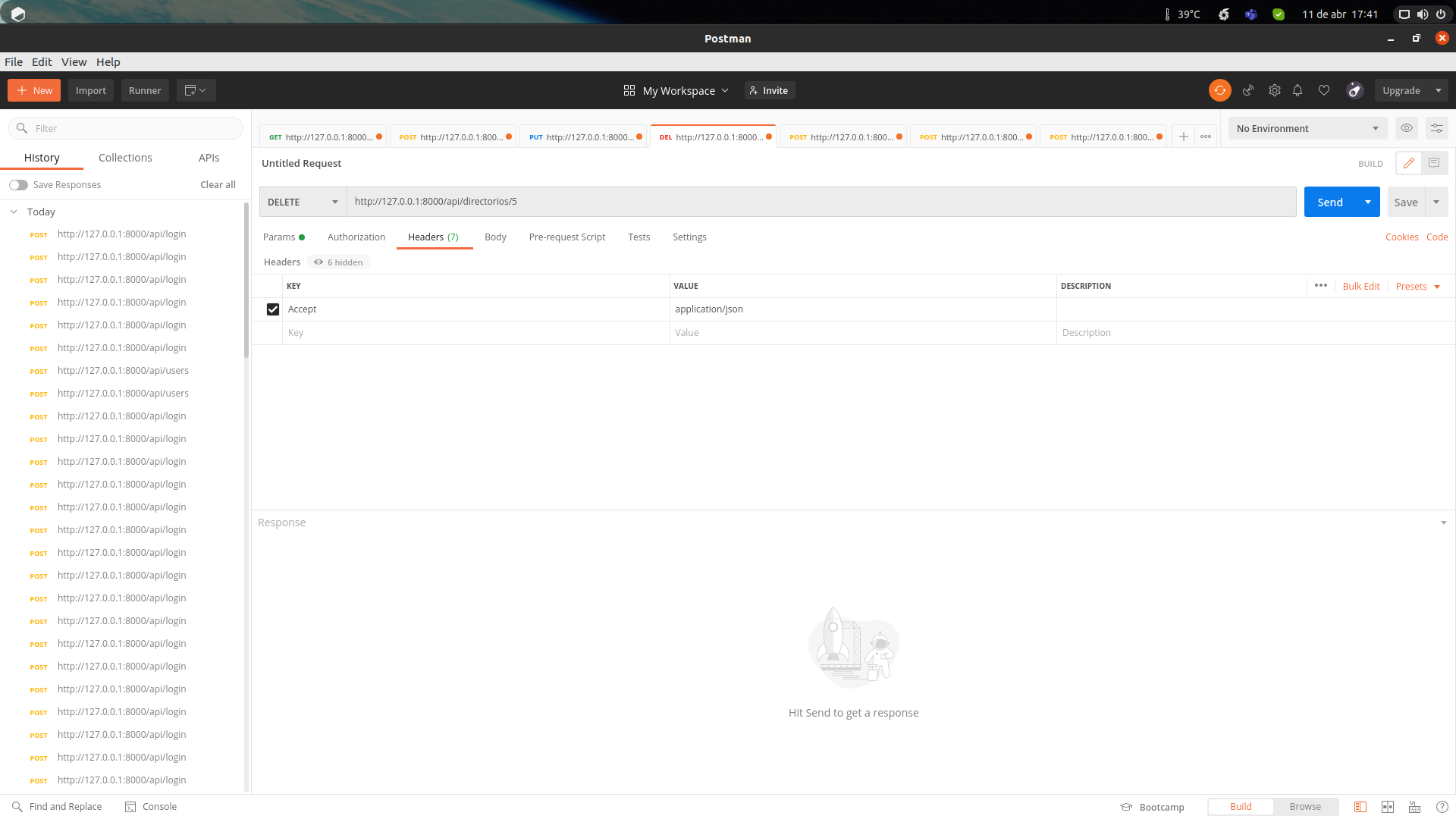Viewport: 1456px width, 819px height.
Task: Open the DELETE method dropdown
Action: [x=302, y=202]
